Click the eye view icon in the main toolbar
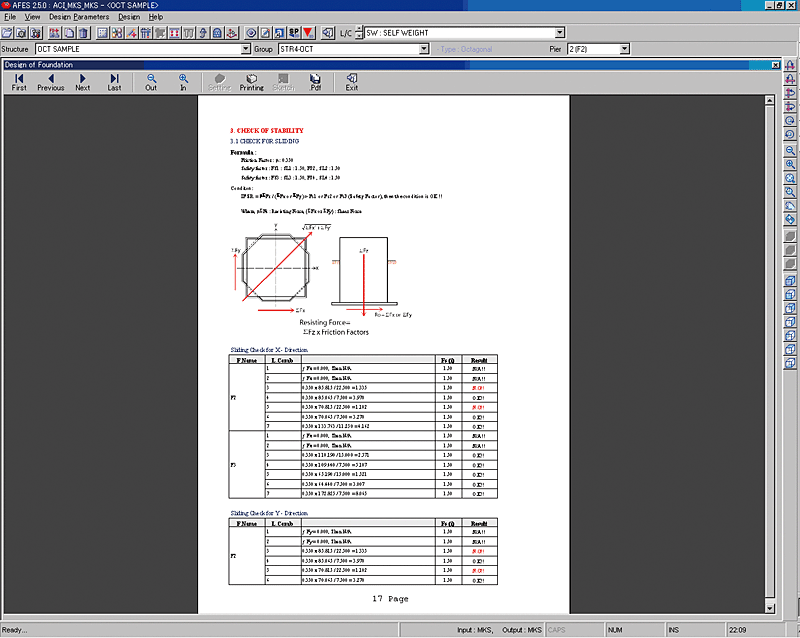This screenshot has height=638, width=800. tap(251, 33)
